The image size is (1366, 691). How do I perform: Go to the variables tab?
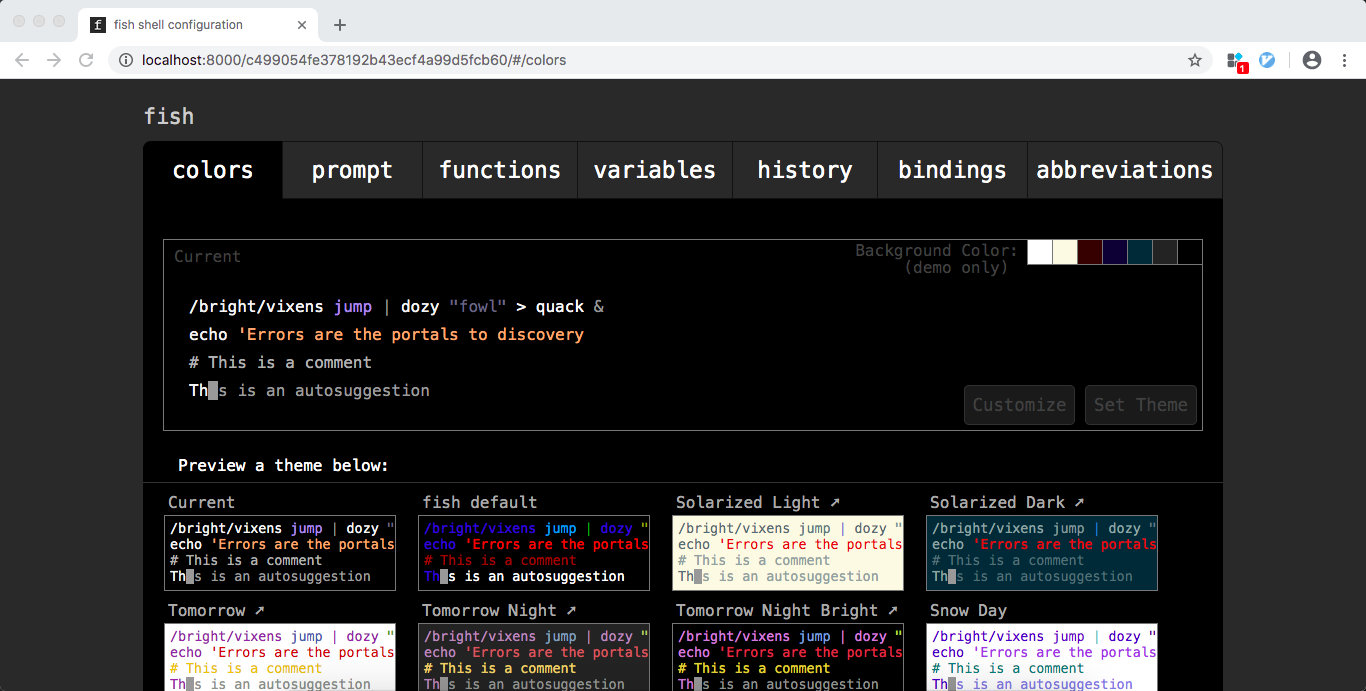[x=655, y=170]
